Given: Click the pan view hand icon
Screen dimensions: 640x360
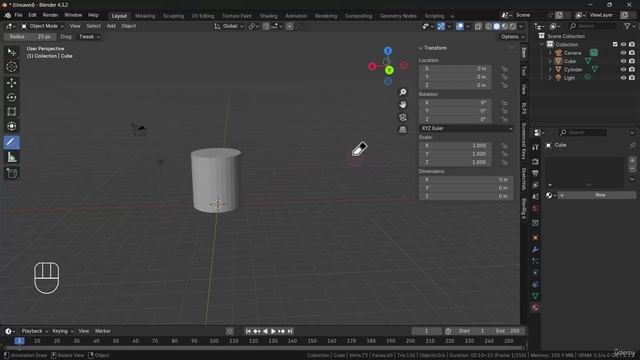Looking at the screenshot, I should [x=402, y=105].
